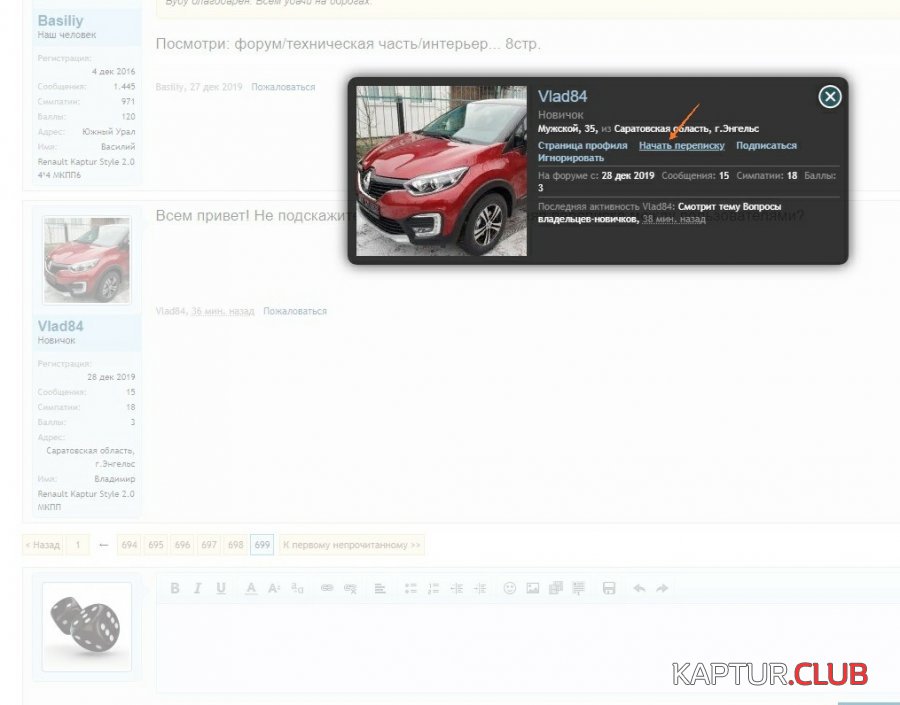This screenshot has width=900, height=705.
Task: Open the text color picker in editor
Action: (251, 589)
